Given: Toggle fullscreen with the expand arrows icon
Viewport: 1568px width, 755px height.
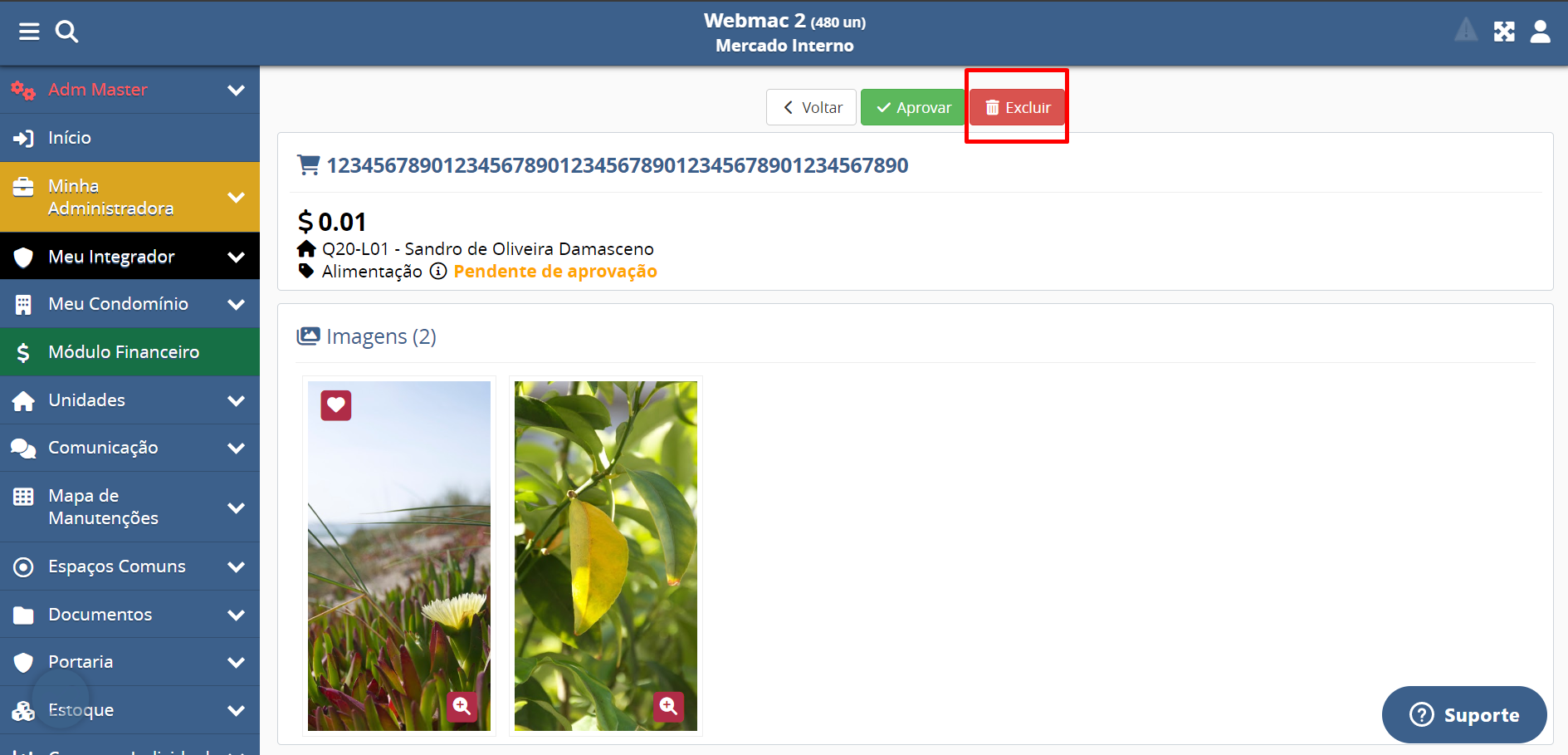Looking at the screenshot, I should (x=1504, y=32).
